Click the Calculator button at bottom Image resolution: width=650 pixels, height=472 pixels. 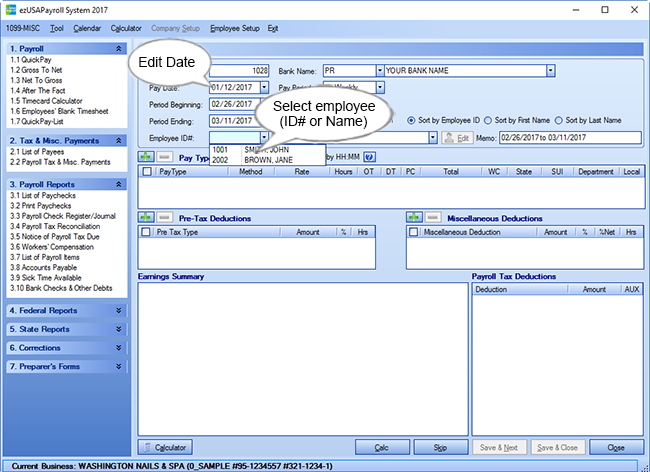pyautogui.click(x=166, y=447)
